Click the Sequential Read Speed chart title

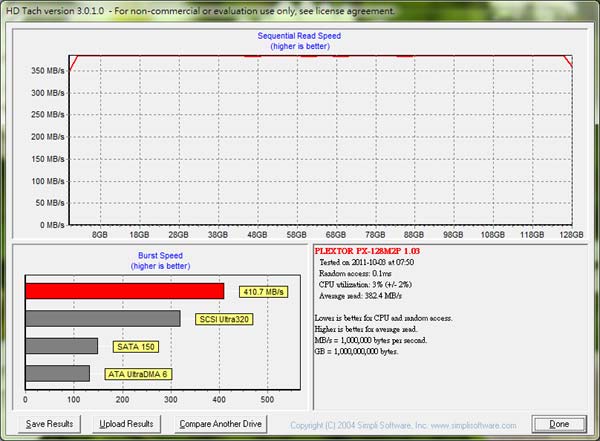(301, 36)
